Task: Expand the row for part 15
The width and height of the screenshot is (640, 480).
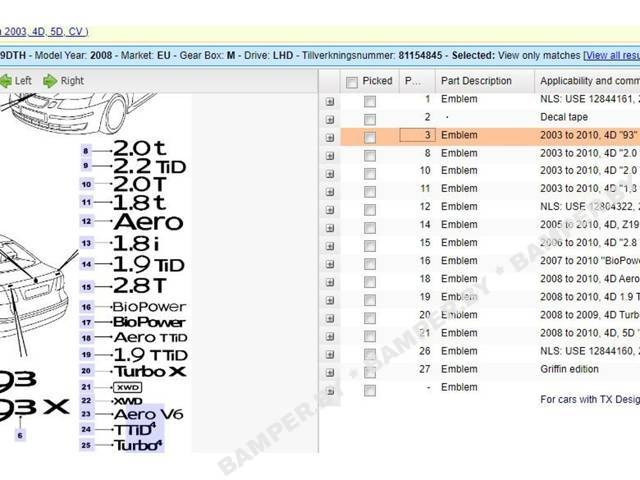Action: (x=330, y=246)
